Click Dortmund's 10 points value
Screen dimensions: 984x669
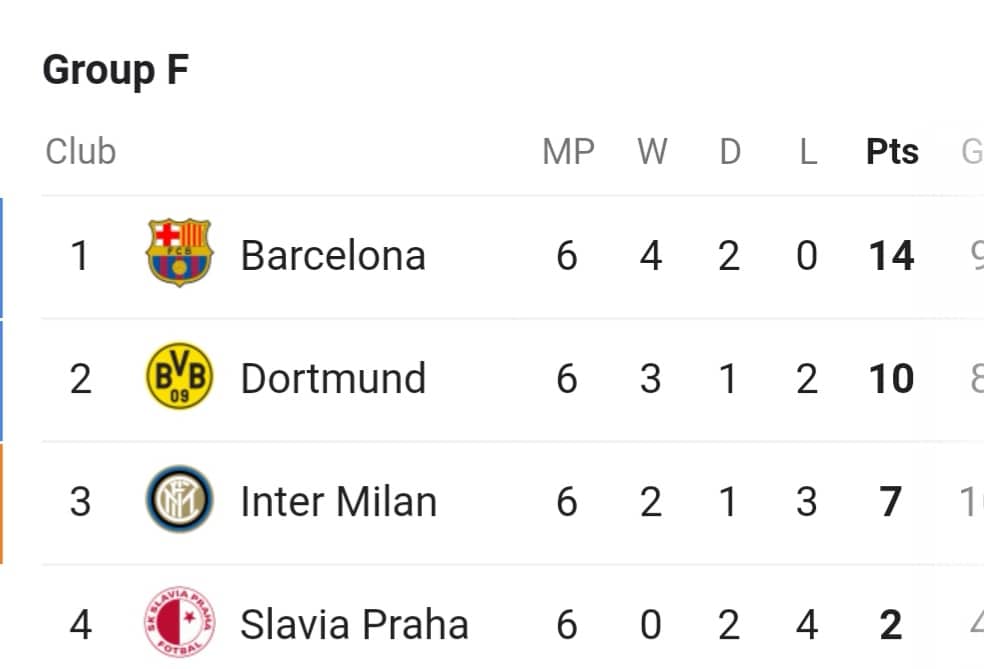891,379
